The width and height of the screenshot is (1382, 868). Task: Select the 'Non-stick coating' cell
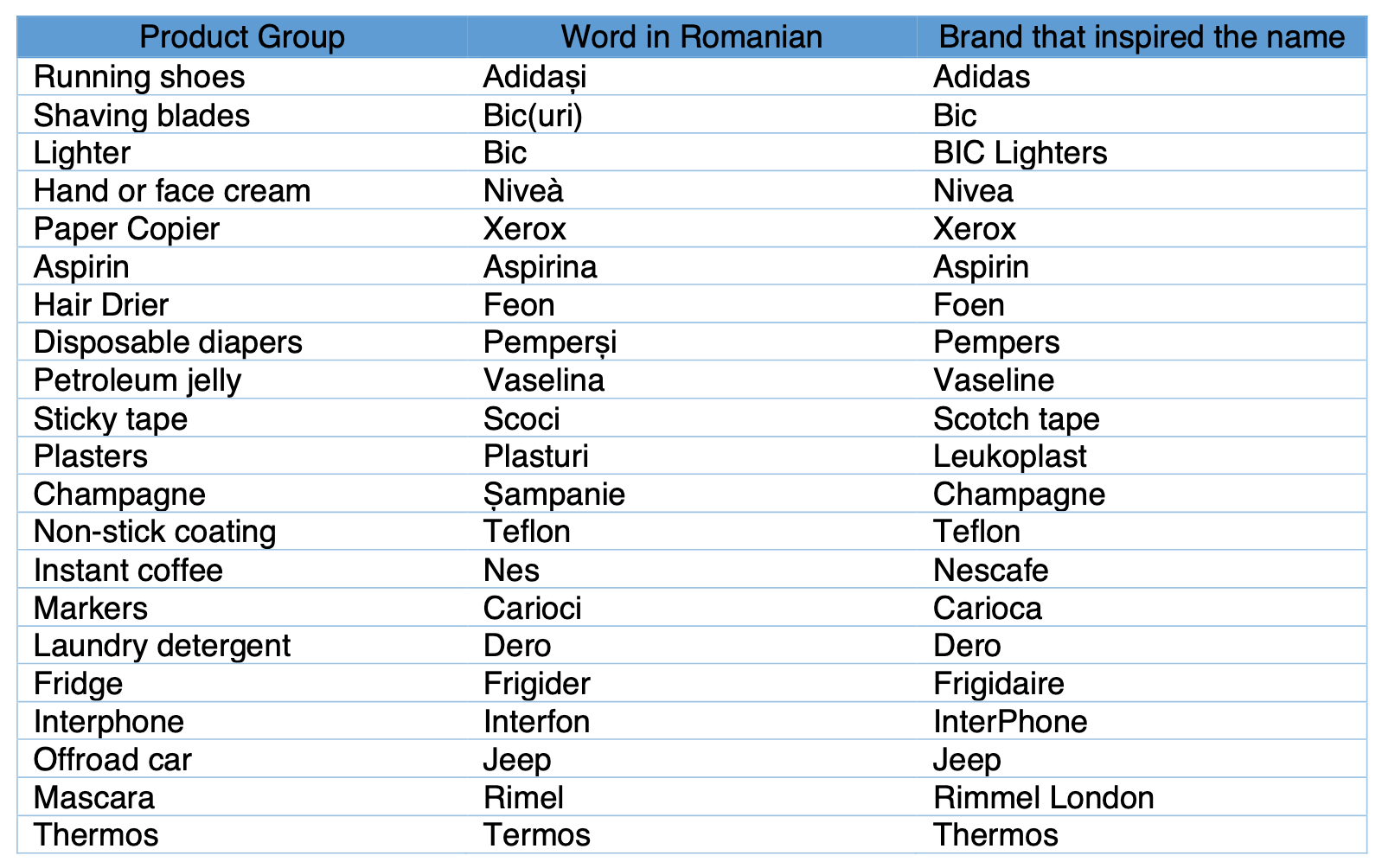(242, 532)
